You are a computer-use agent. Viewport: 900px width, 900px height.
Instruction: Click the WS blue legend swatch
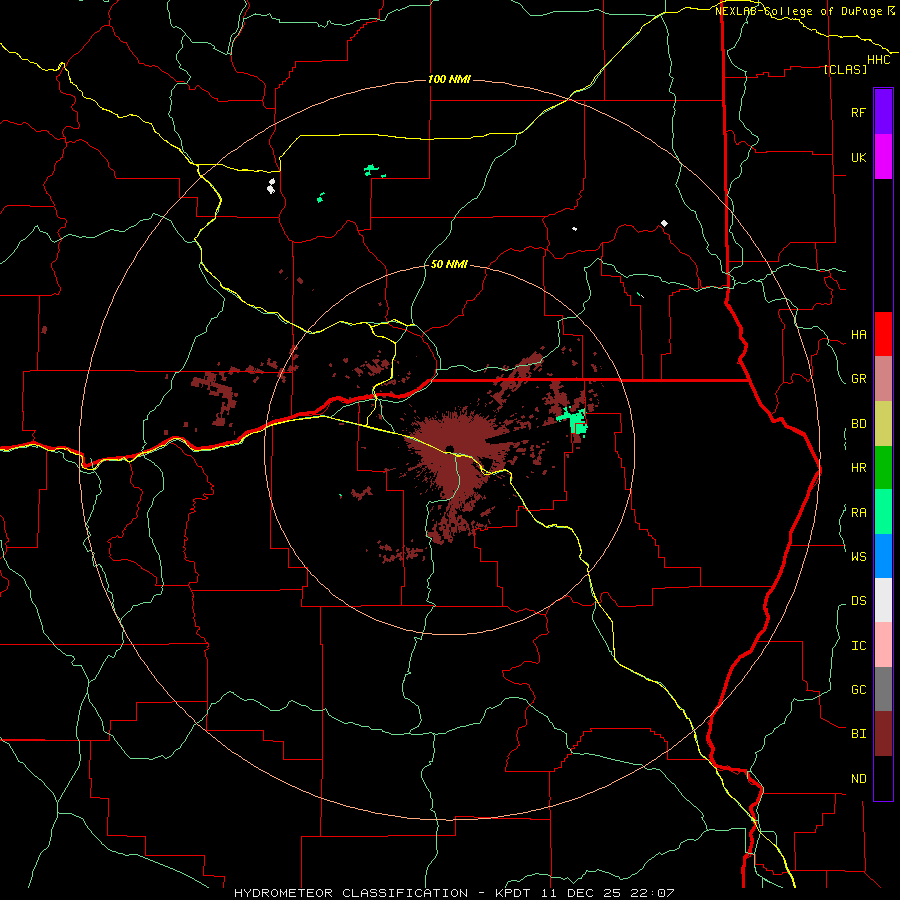(883, 556)
